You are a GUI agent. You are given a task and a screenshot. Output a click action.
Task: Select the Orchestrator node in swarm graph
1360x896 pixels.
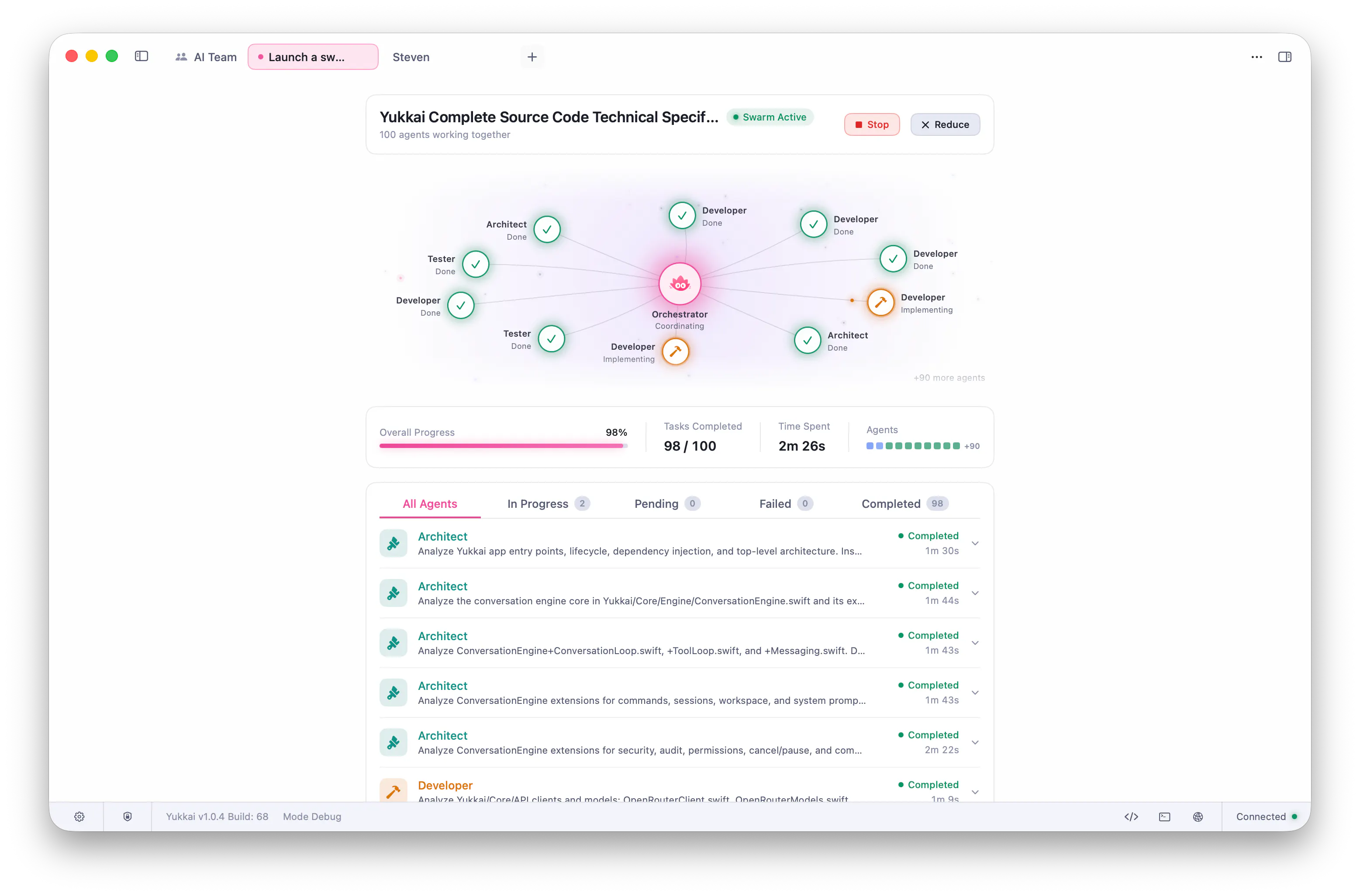(680, 283)
